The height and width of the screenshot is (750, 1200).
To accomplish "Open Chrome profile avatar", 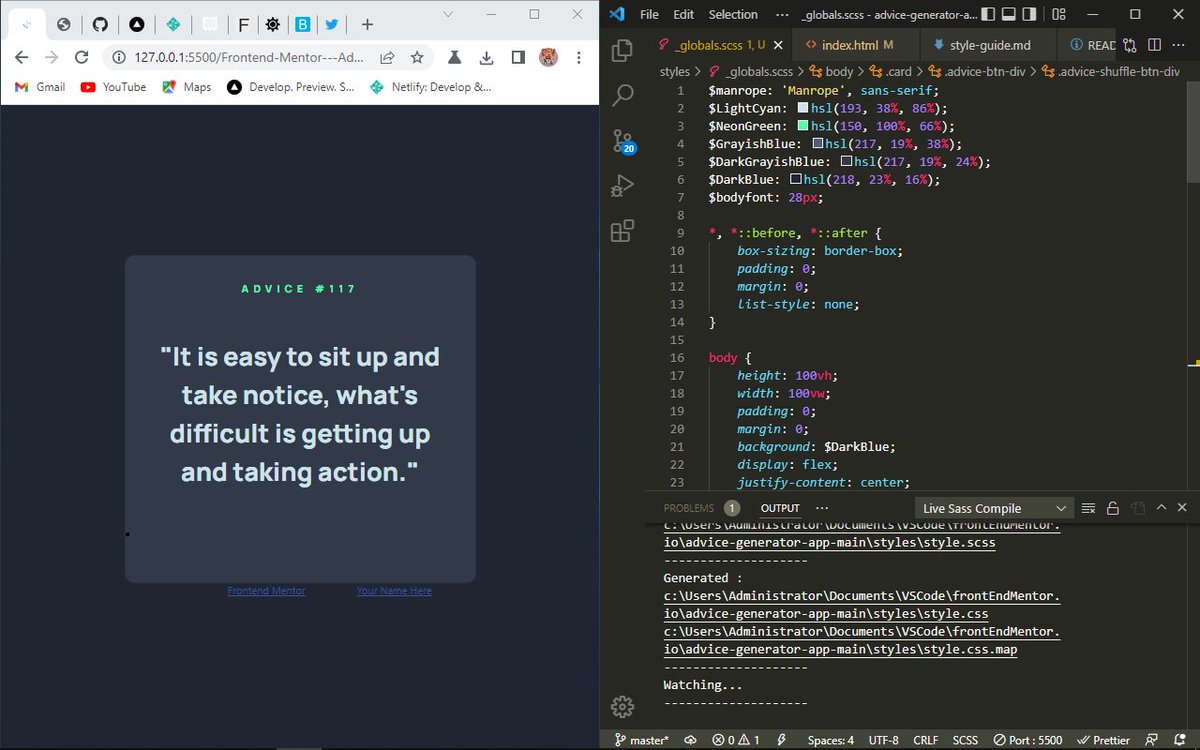I will [548, 57].
